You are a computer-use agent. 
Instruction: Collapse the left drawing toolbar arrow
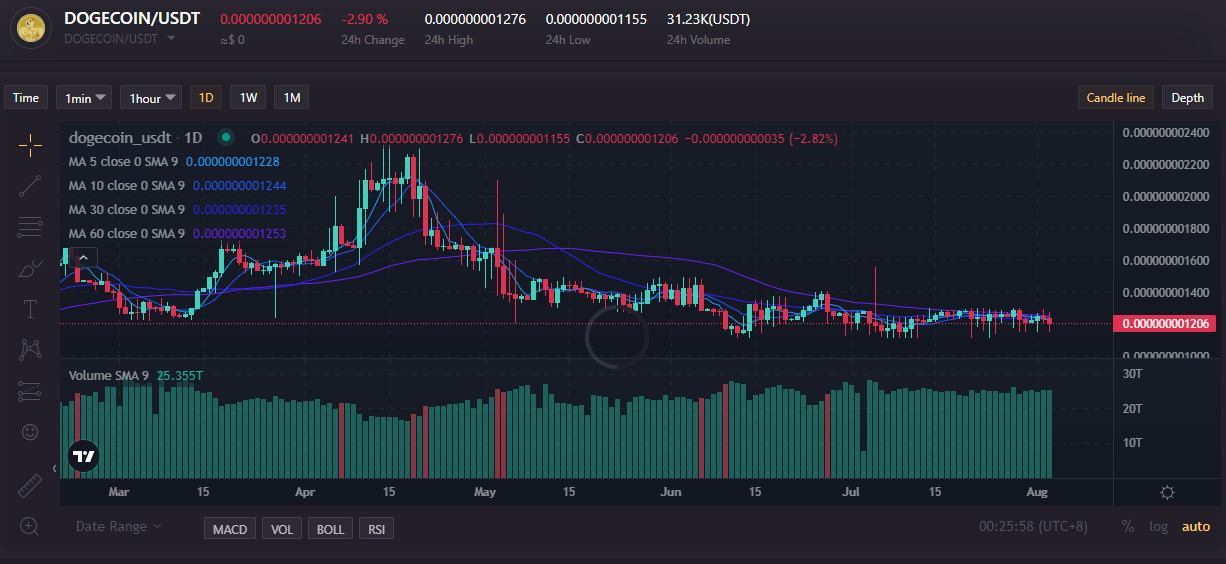[54, 468]
